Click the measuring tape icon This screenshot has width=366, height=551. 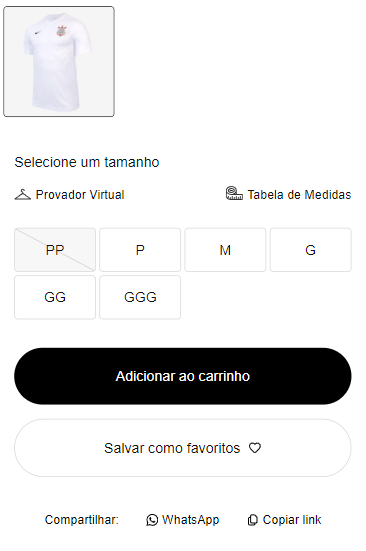(234, 193)
